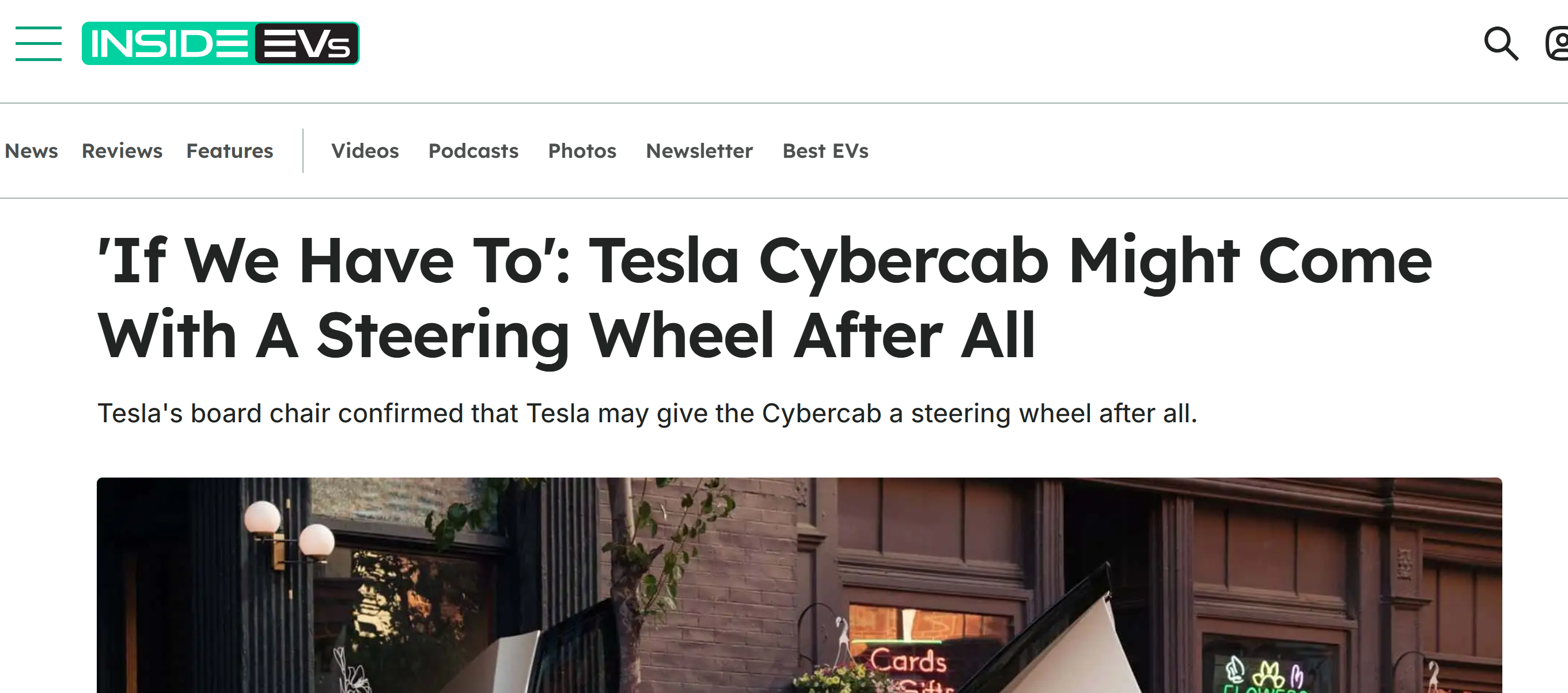Visit the Photos section
The image size is (1568, 693).
[582, 151]
